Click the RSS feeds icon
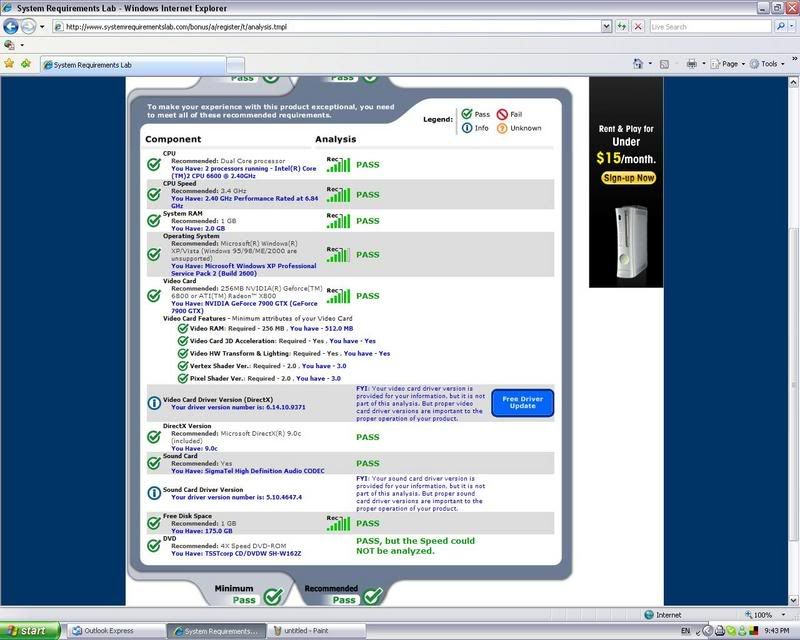Viewport: 800px width, 640px height. point(664,63)
